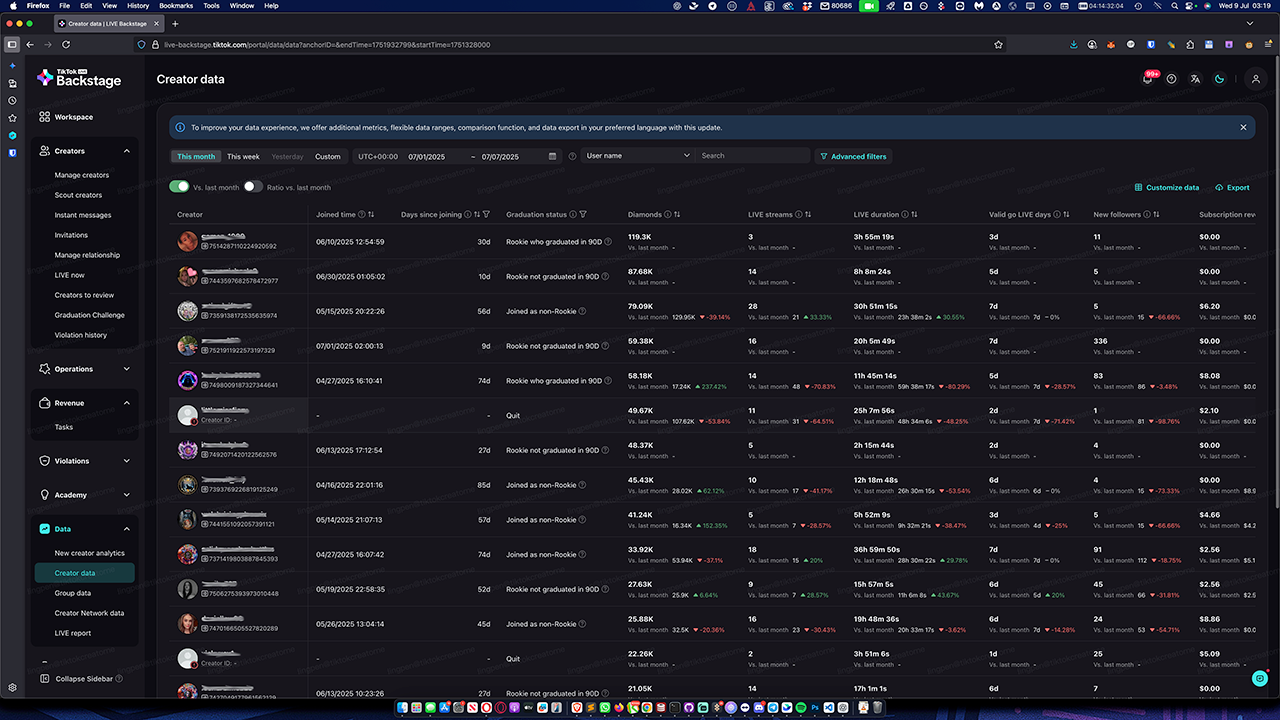Click the Advanced filters button
Image resolution: width=1280 pixels, height=720 pixels.
tap(853, 157)
